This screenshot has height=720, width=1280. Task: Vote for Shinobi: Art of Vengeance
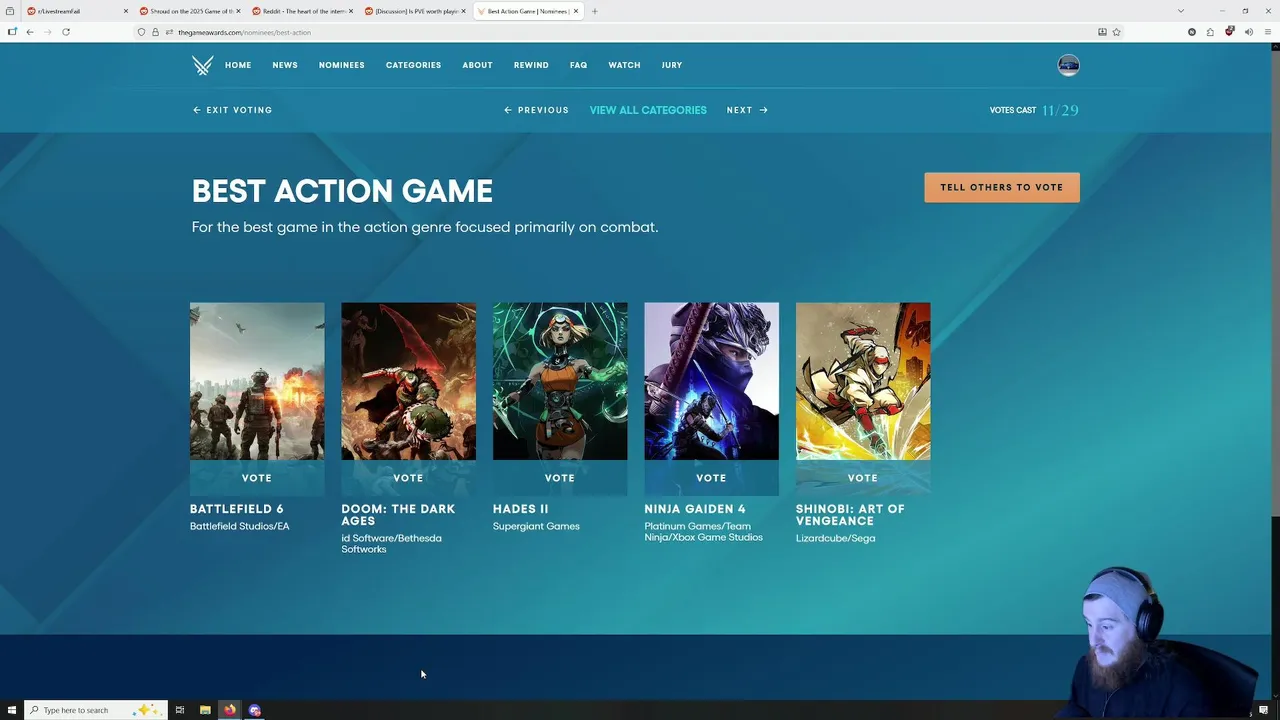coord(863,478)
